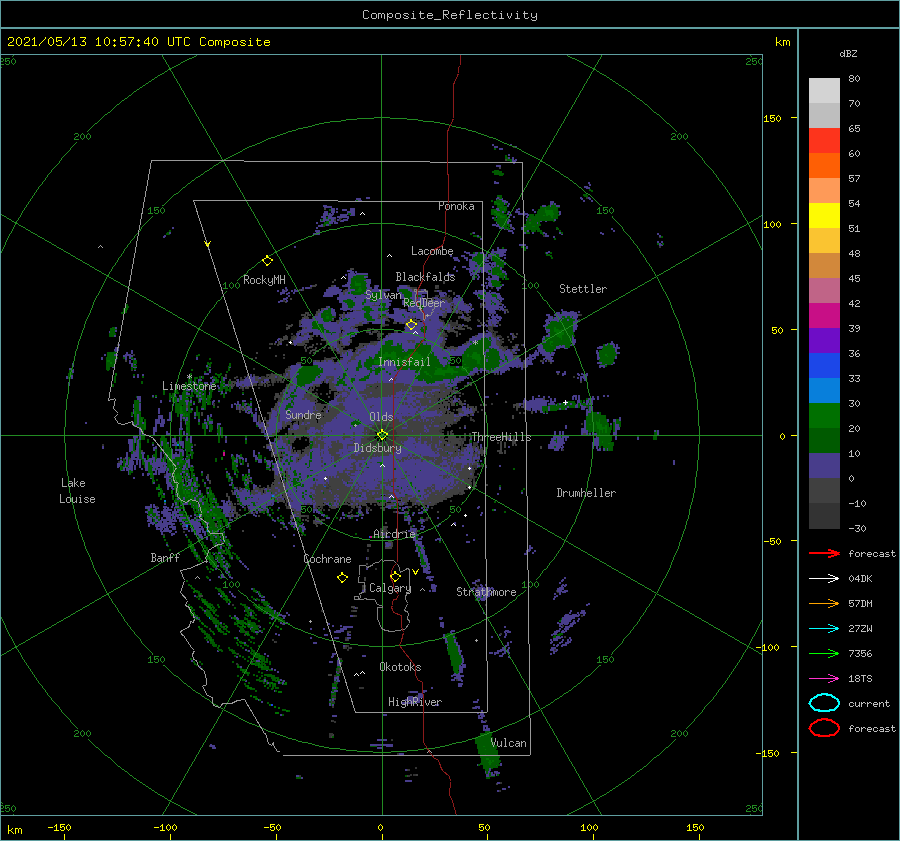Select the orange 57DM arrow icon
Viewport: 900px width, 841px height.
click(824, 603)
